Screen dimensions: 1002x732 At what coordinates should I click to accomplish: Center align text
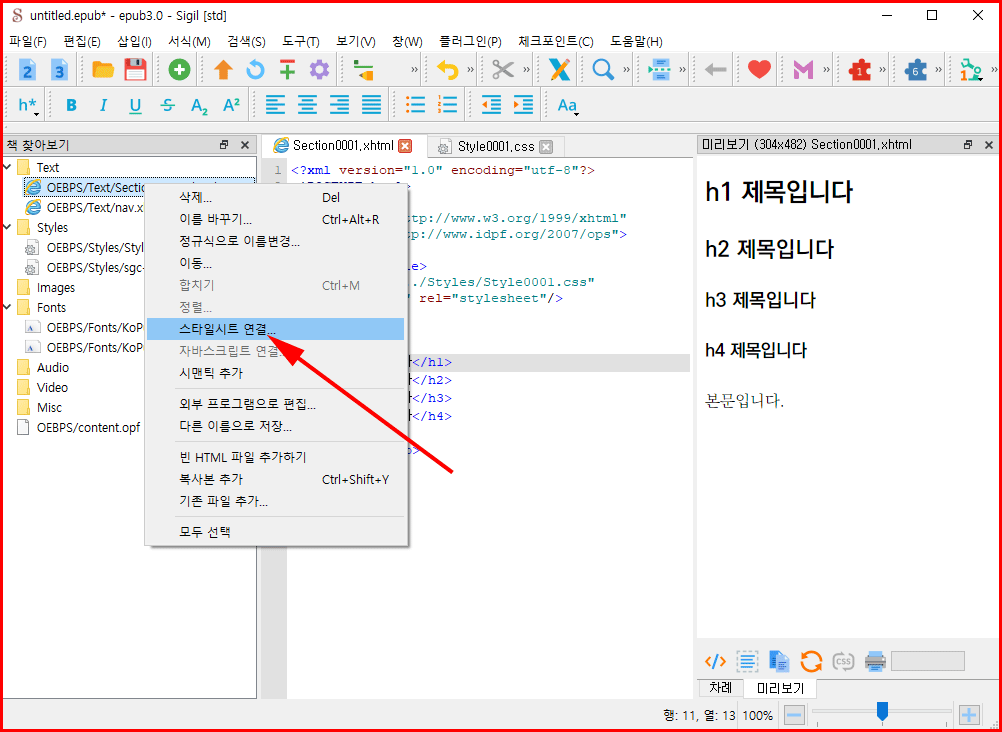tap(307, 105)
